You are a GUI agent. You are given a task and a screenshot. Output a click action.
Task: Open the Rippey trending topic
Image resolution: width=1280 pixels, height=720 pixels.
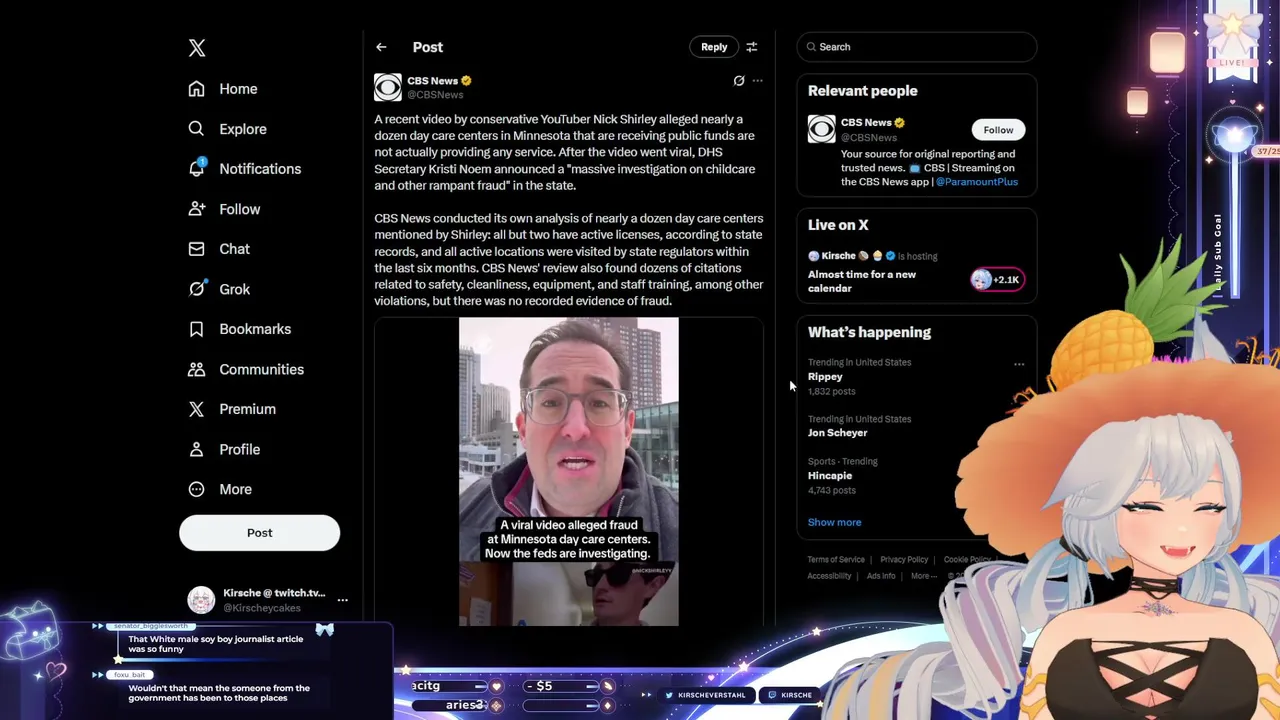(825, 377)
